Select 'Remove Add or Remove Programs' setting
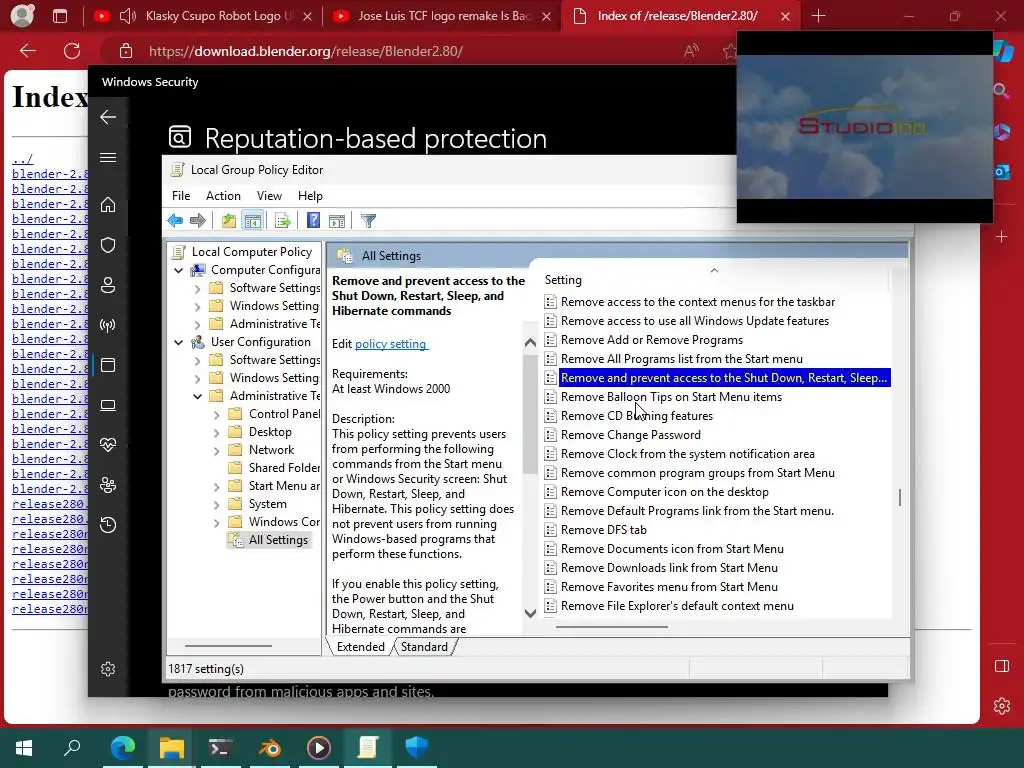Viewport: 1024px width, 768px height. click(652, 340)
